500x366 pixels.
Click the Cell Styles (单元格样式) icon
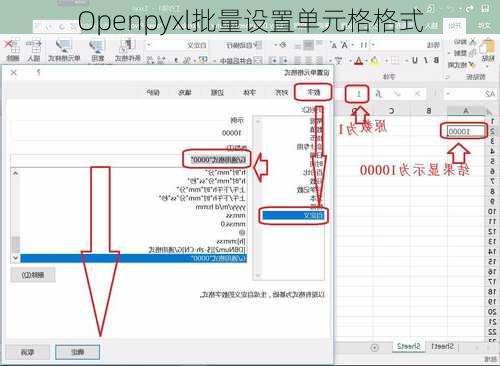[64, 46]
